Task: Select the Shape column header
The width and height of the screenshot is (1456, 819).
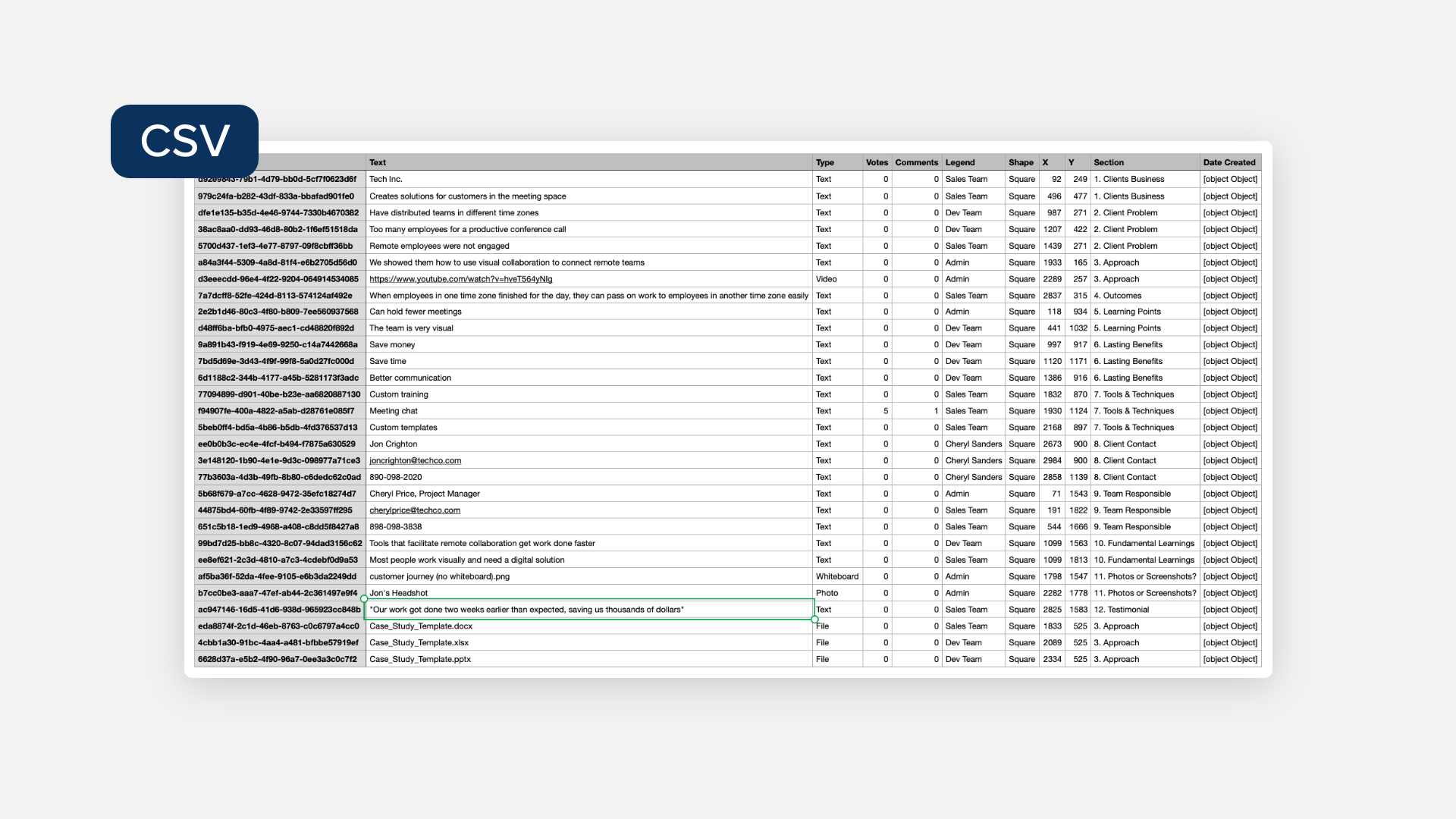Action: (x=1022, y=162)
